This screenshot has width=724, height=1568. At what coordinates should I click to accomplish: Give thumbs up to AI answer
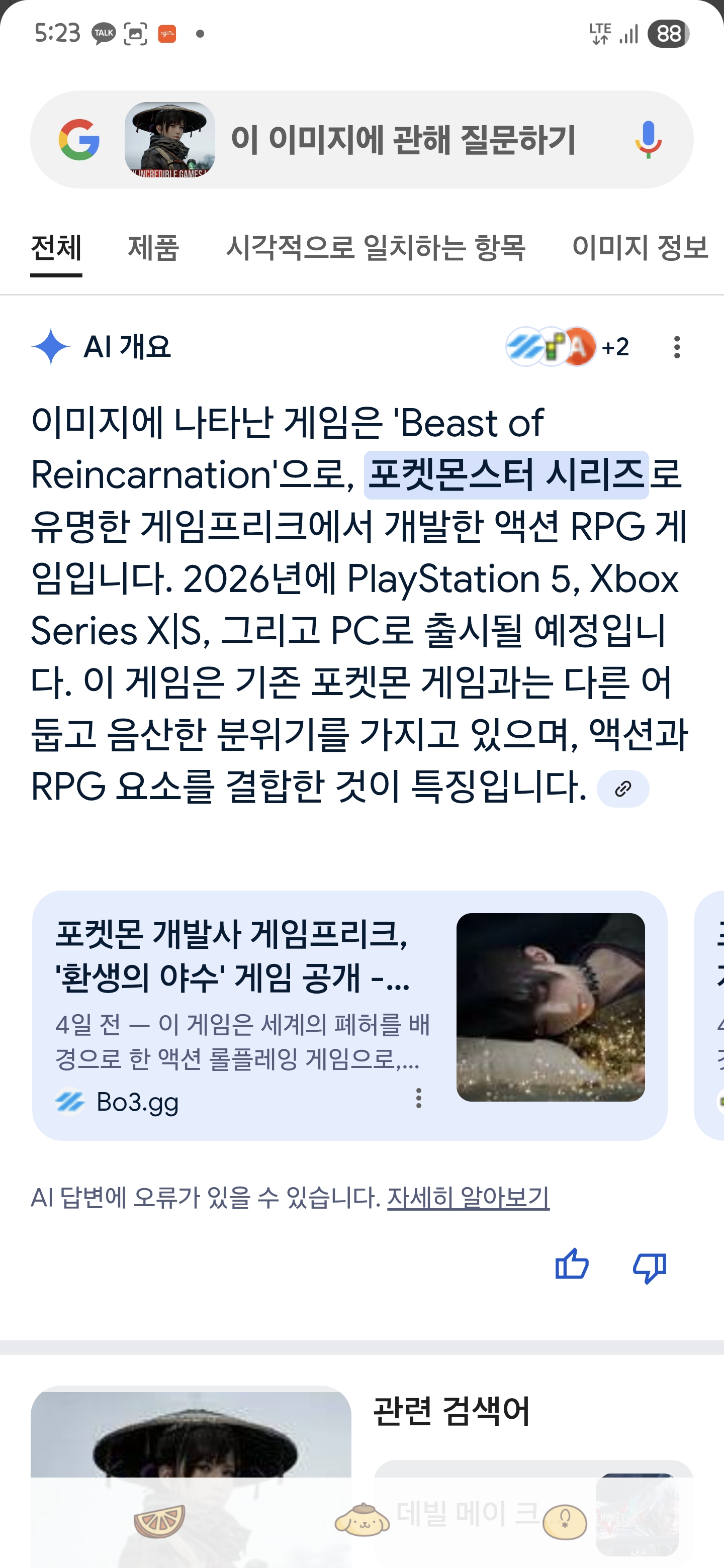(572, 1266)
